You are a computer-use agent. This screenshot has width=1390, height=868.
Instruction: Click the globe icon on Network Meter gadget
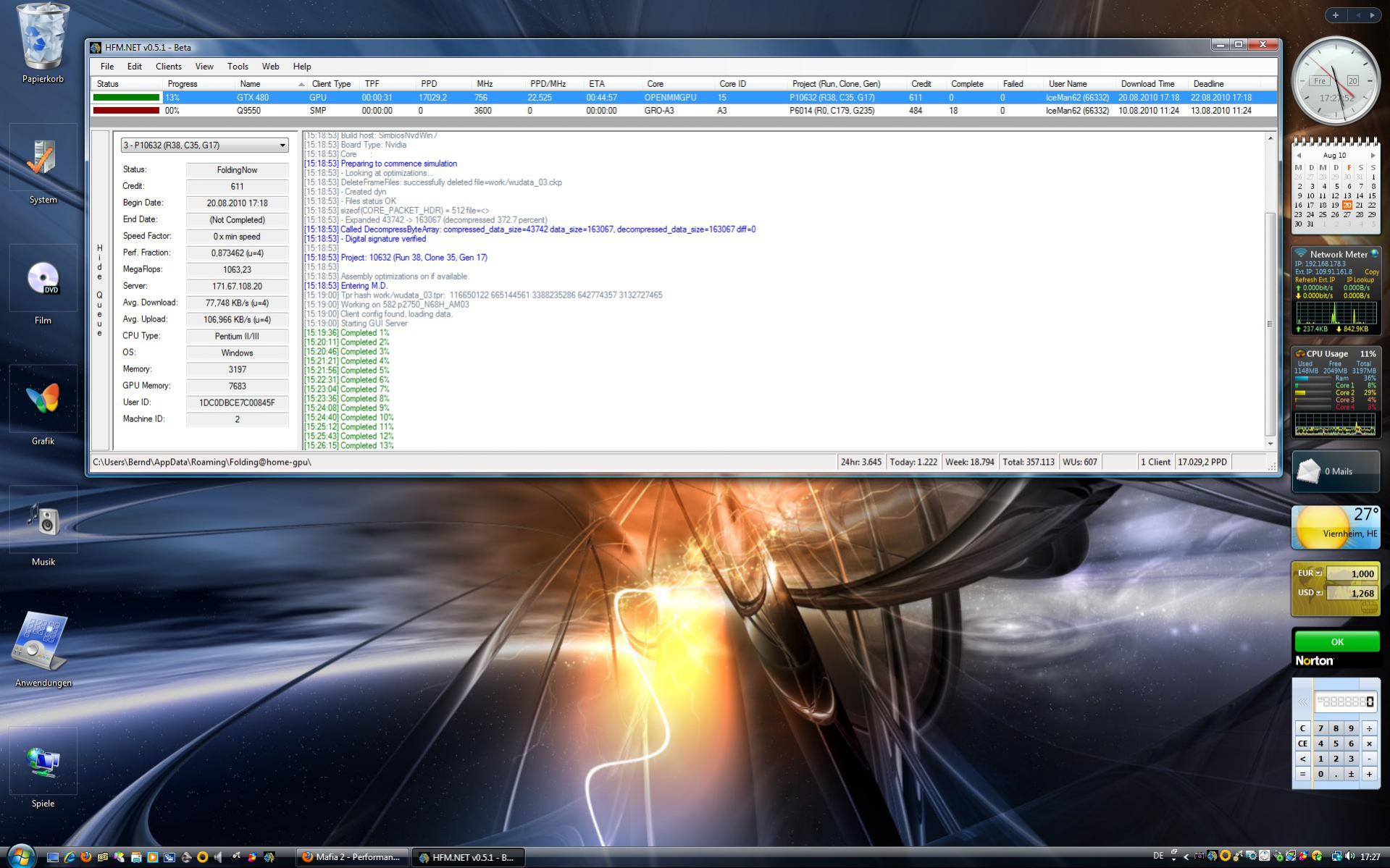point(1374,253)
